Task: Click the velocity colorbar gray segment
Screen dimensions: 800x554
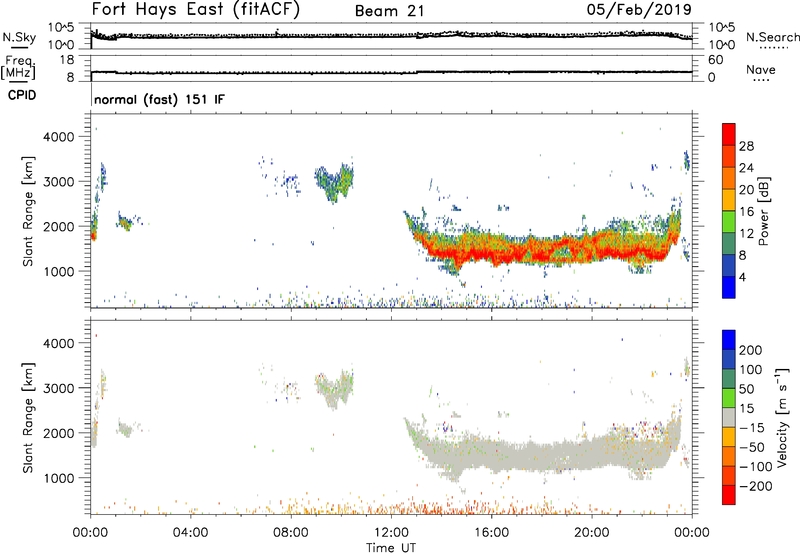Action: tap(729, 417)
